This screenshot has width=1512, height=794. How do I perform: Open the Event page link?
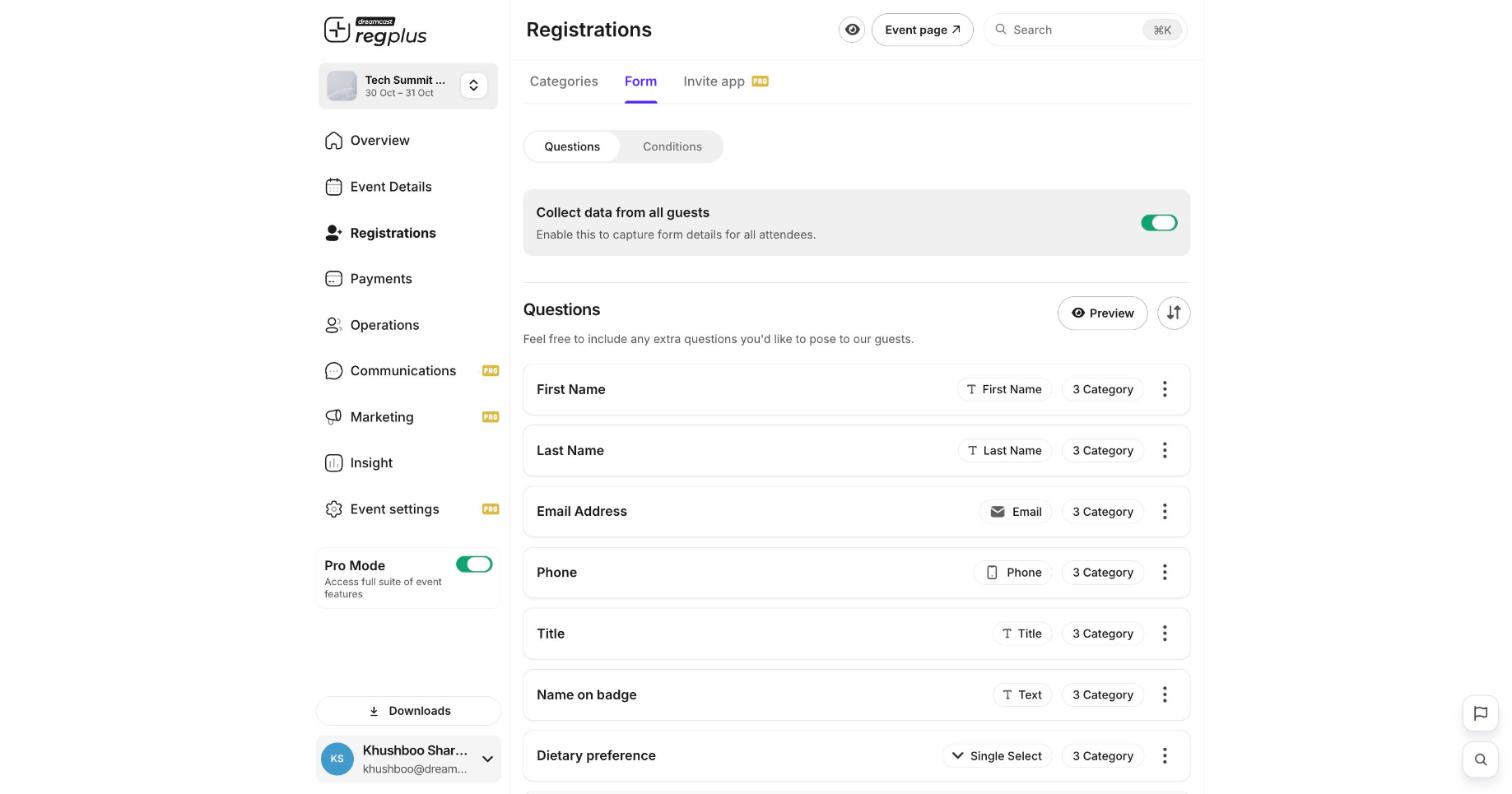(922, 30)
